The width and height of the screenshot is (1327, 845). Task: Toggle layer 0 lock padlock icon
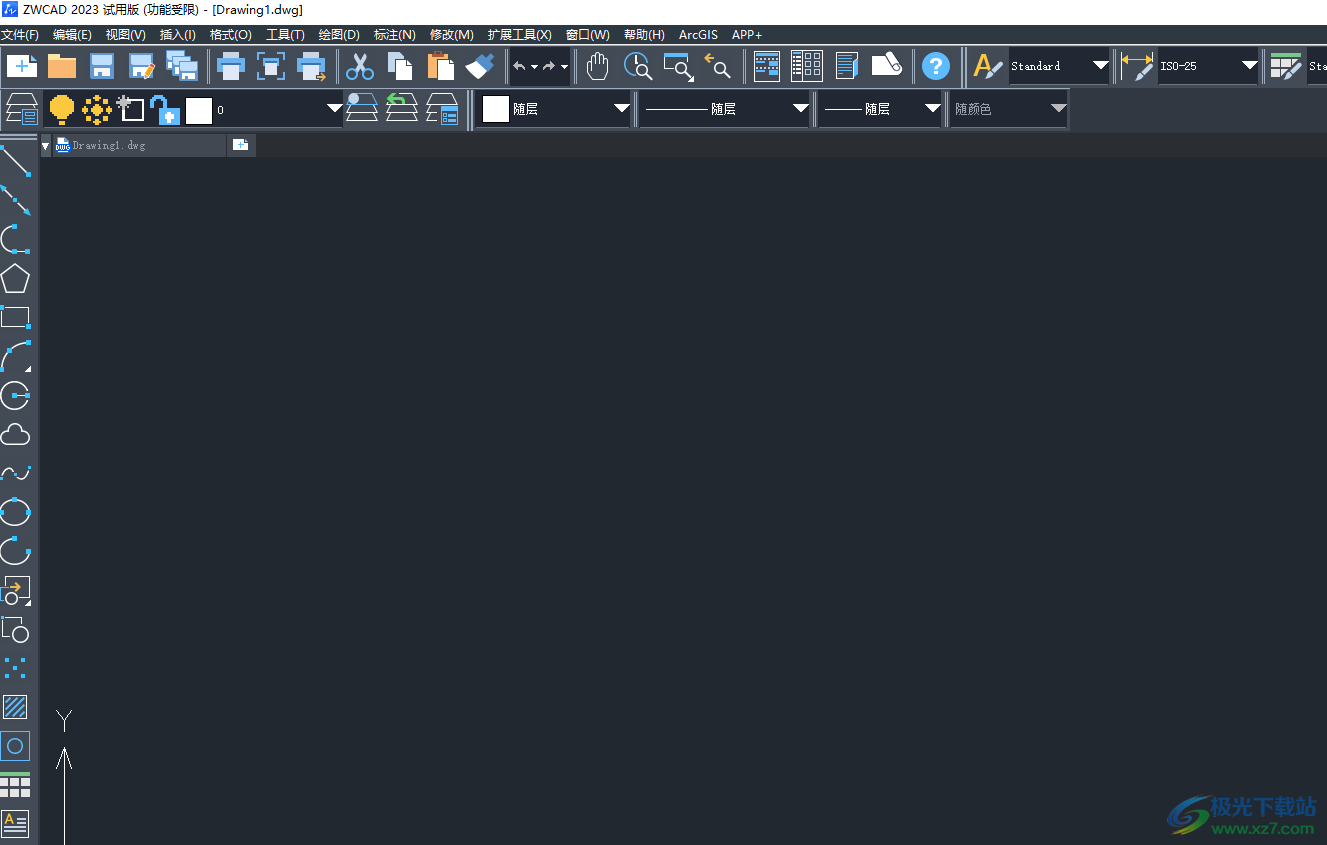tap(165, 109)
